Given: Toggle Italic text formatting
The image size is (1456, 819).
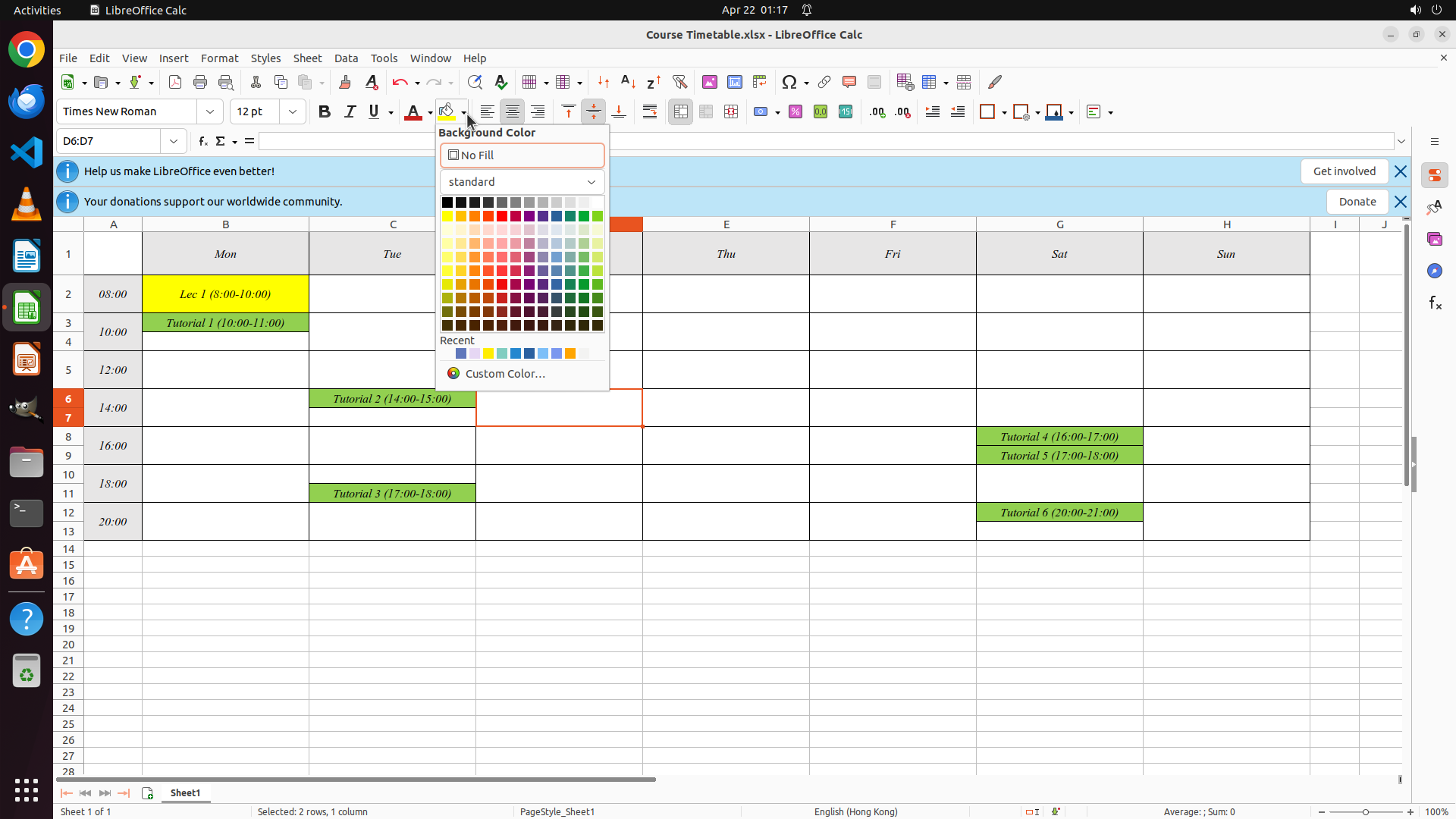Looking at the screenshot, I should coord(350,111).
